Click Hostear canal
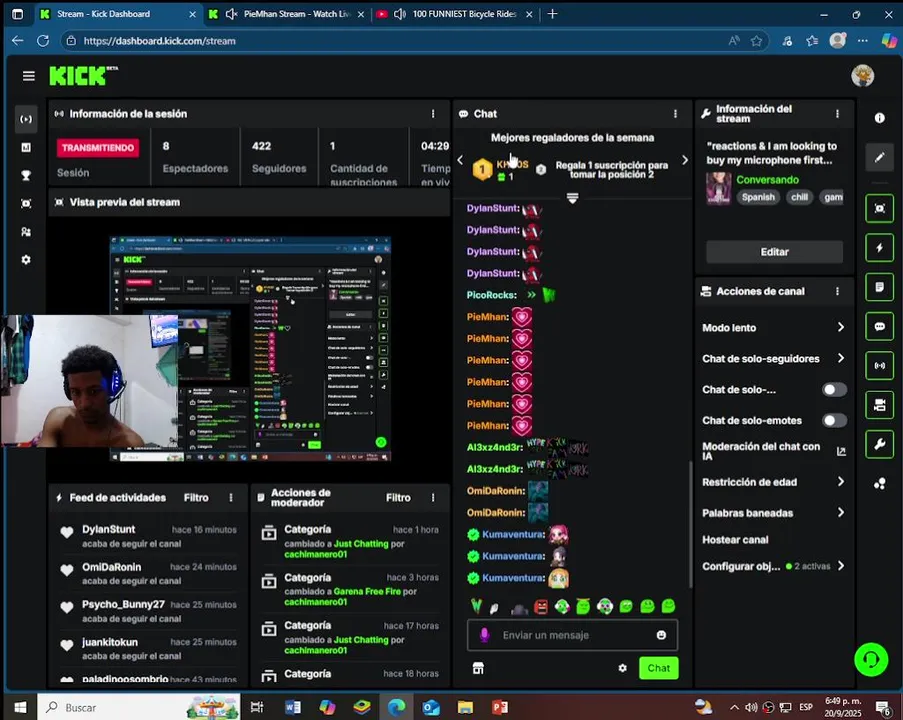Viewport: 903px width, 720px height. point(735,540)
